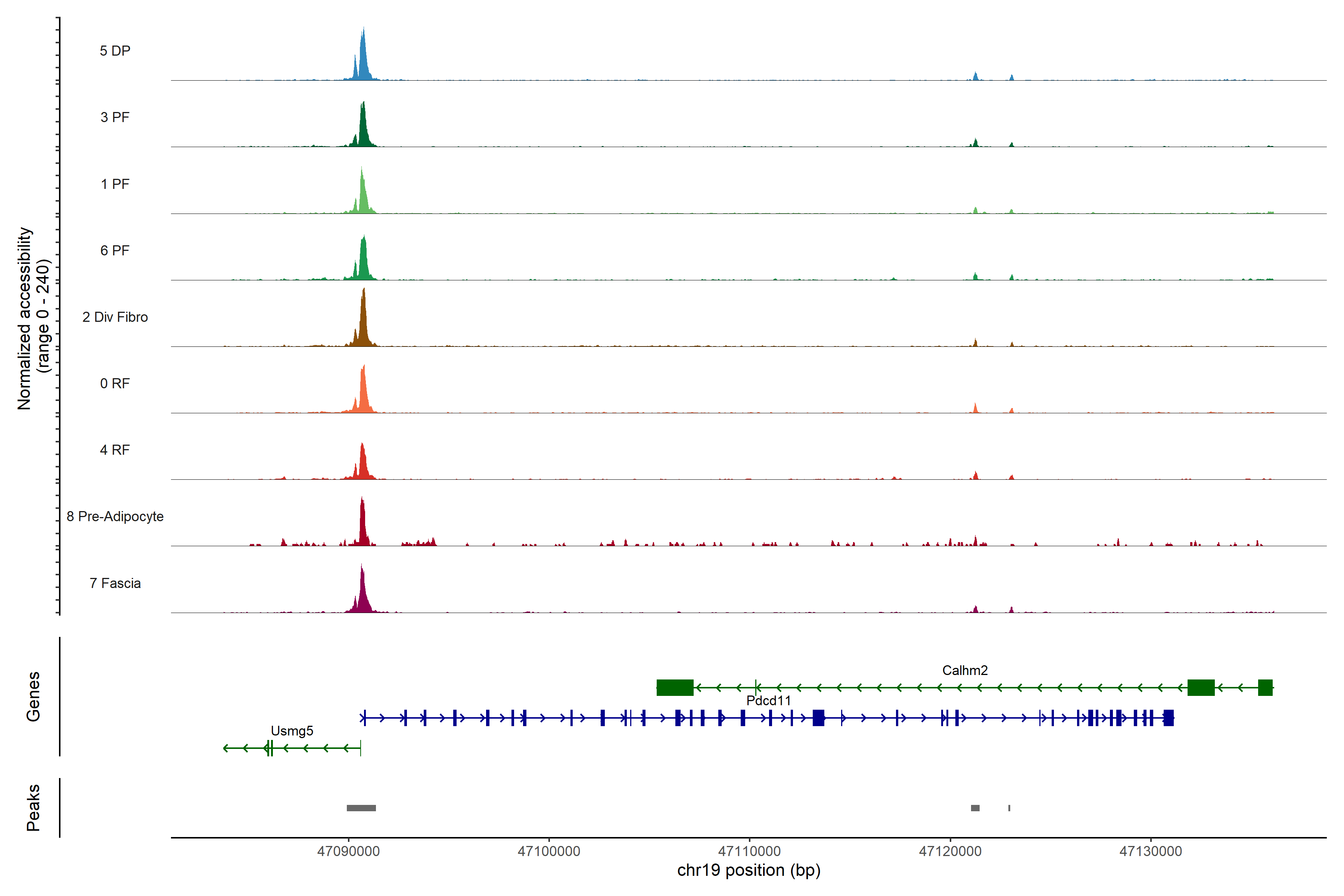This screenshot has height=896, width=1344.
Task: Click the 5 DP track label
Action: click(x=115, y=51)
